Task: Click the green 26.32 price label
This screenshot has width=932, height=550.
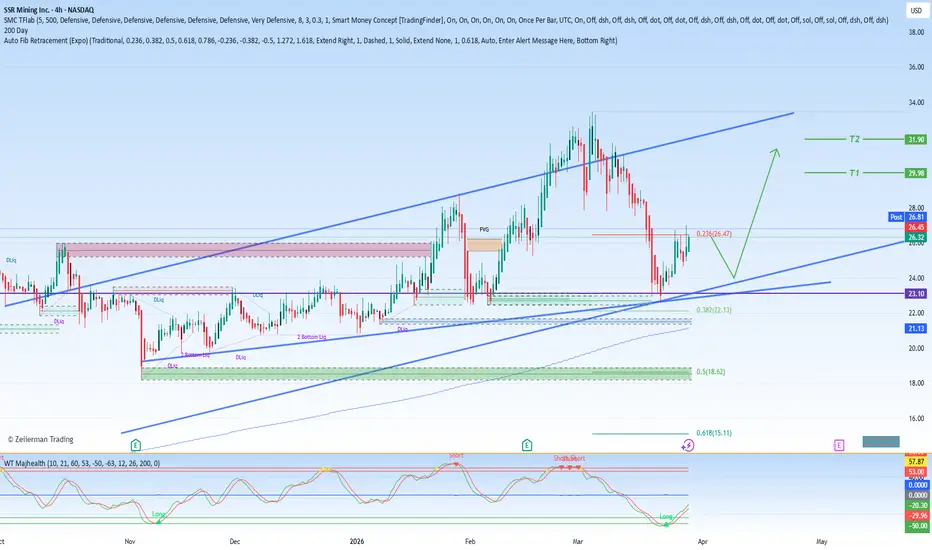Action: [x=915, y=237]
